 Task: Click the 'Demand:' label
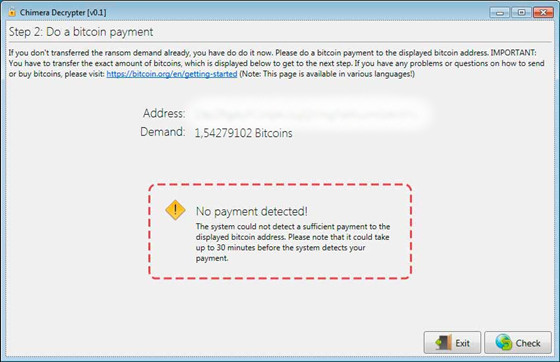[163, 132]
